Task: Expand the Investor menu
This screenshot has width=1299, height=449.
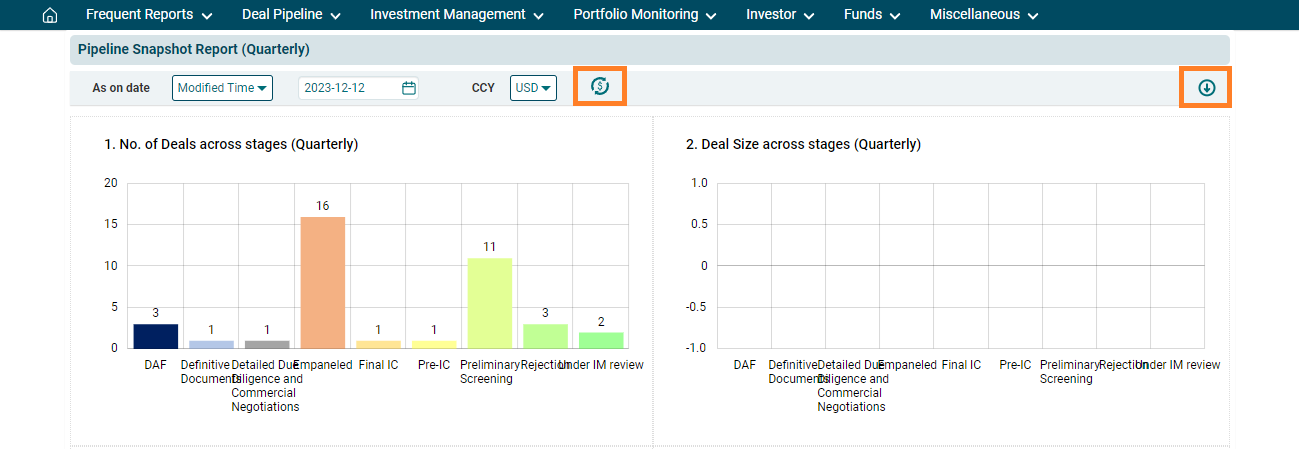Action: pos(780,15)
